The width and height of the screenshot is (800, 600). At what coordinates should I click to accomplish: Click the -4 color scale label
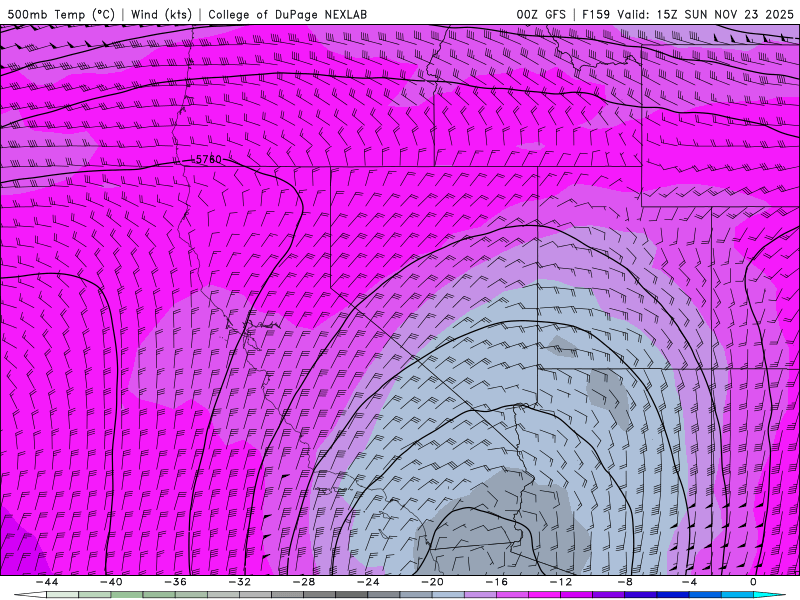[689, 582]
